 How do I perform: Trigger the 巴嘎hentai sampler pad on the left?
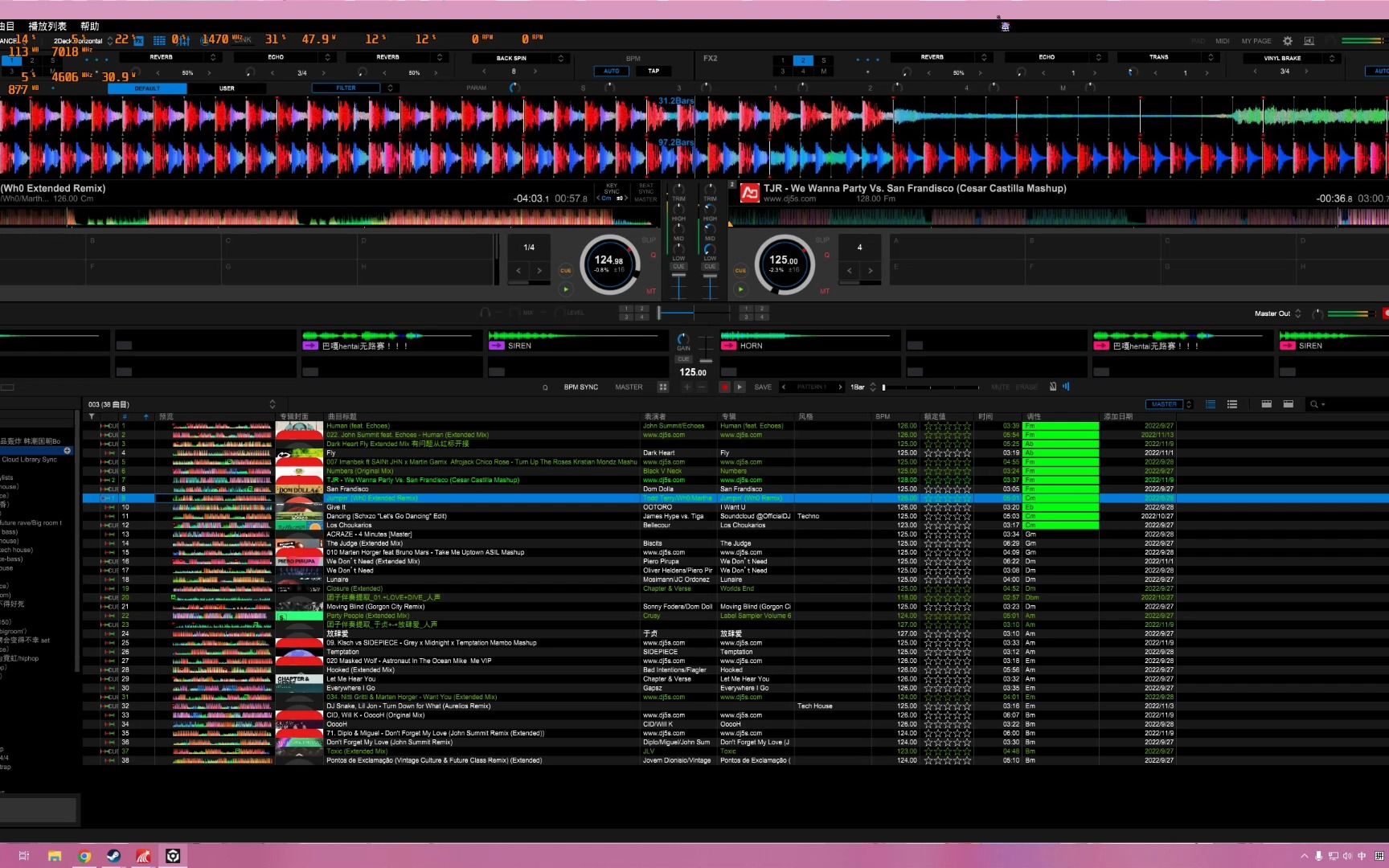[x=309, y=346]
